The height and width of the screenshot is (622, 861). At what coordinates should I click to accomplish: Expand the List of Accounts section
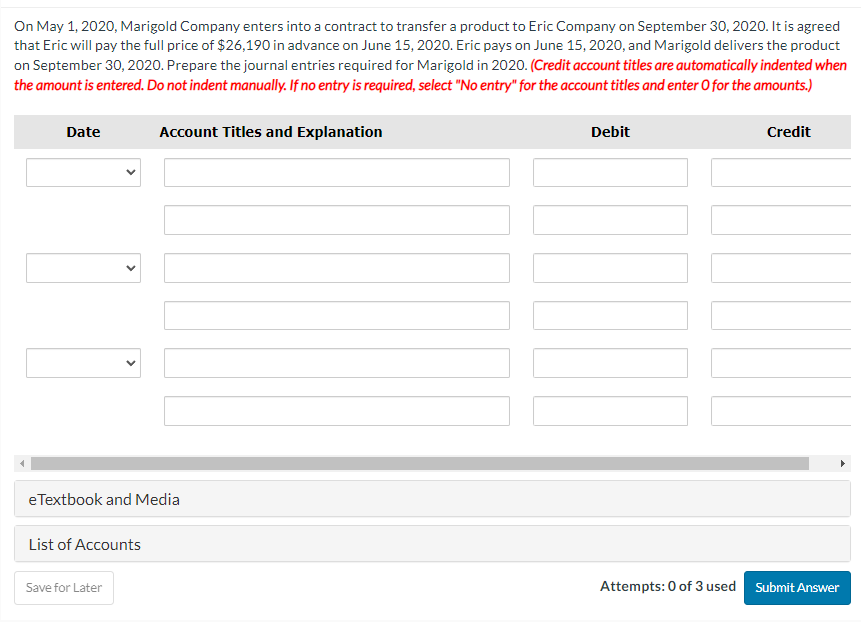pyautogui.click(x=432, y=544)
